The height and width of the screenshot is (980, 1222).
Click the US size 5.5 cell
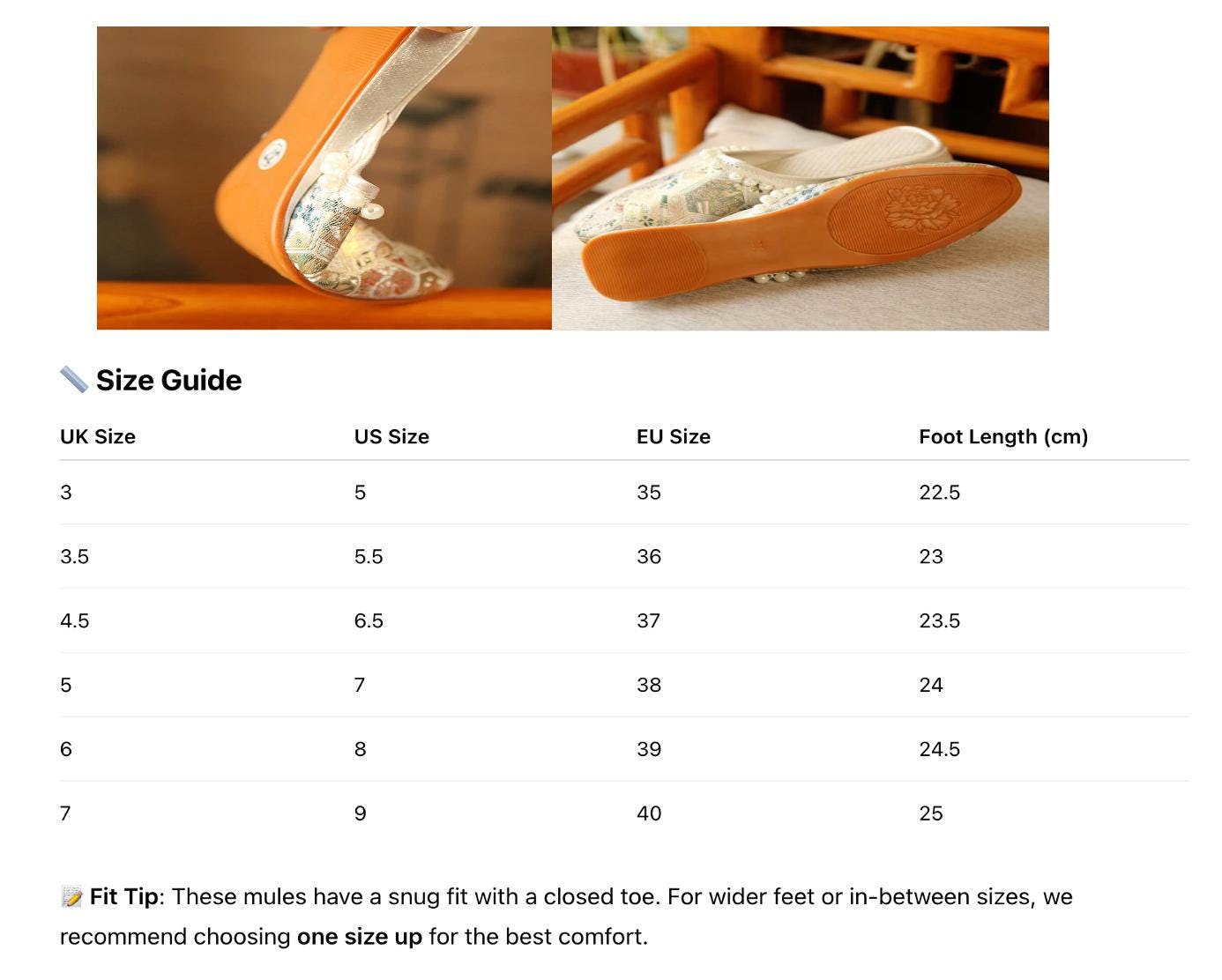tap(369, 557)
